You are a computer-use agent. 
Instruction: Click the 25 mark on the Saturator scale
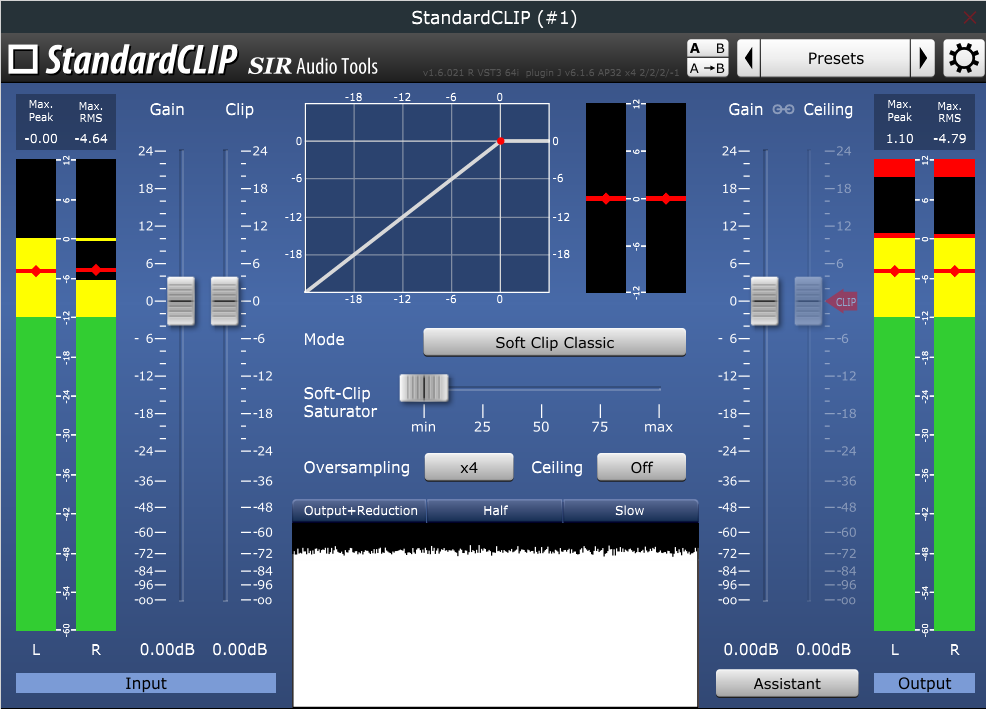[482, 427]
